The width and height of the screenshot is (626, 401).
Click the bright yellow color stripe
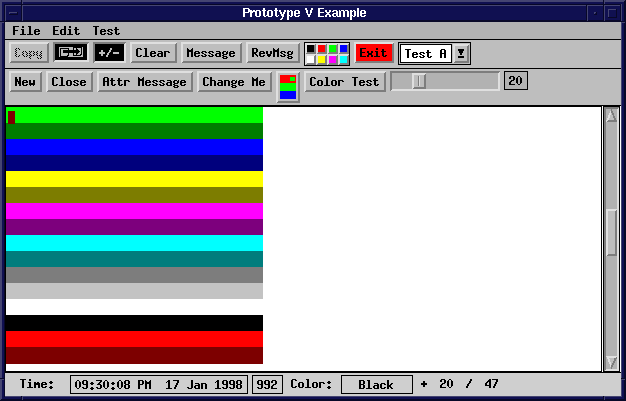point(134,179)
